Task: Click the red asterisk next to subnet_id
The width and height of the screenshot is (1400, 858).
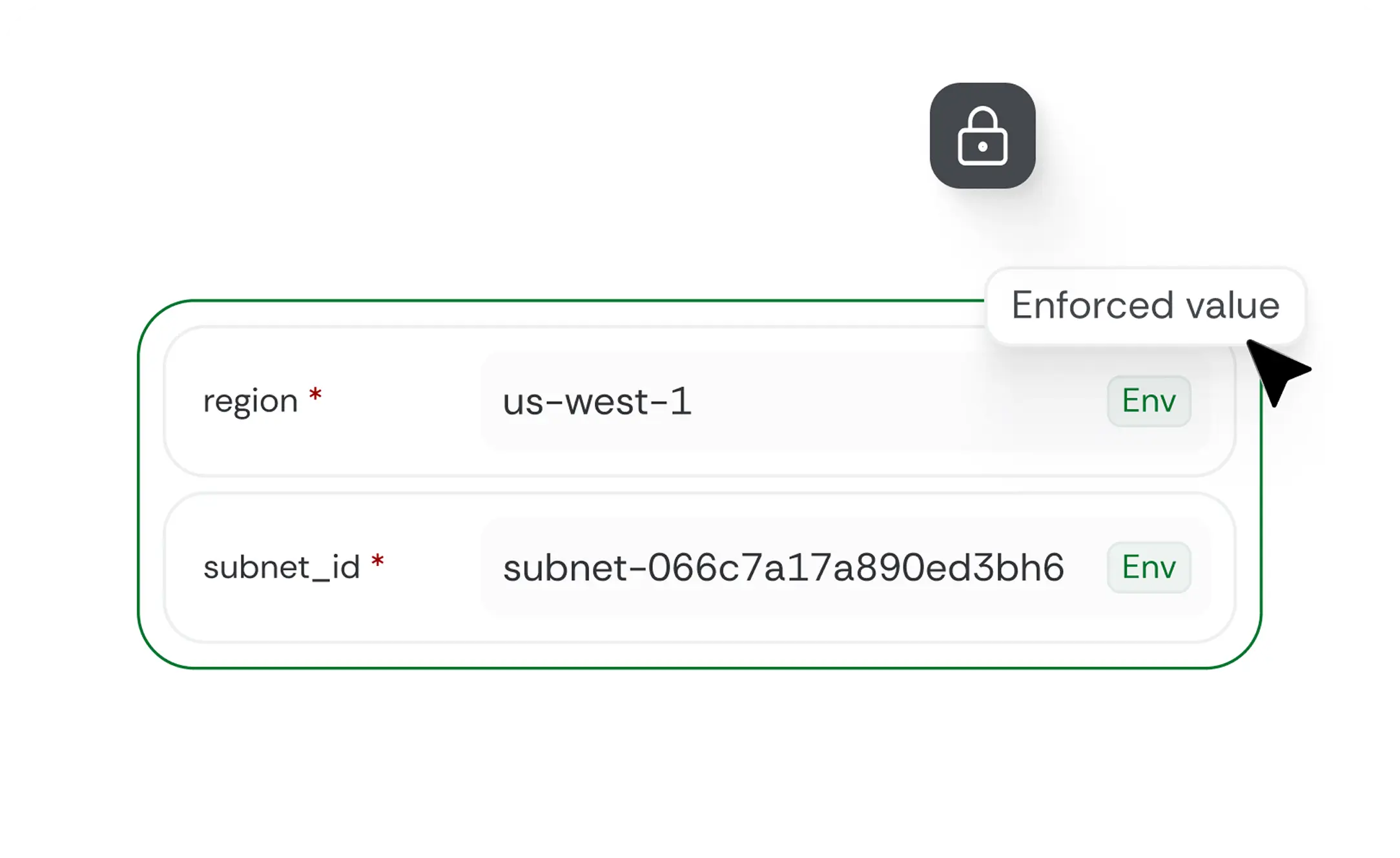Action: click(x=378, y=561)
